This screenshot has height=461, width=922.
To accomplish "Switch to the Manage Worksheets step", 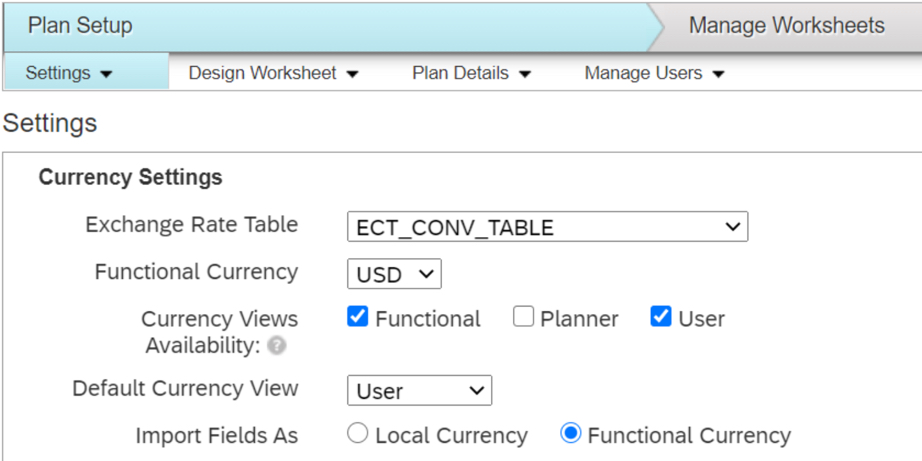I will click(x=786, y=26).
